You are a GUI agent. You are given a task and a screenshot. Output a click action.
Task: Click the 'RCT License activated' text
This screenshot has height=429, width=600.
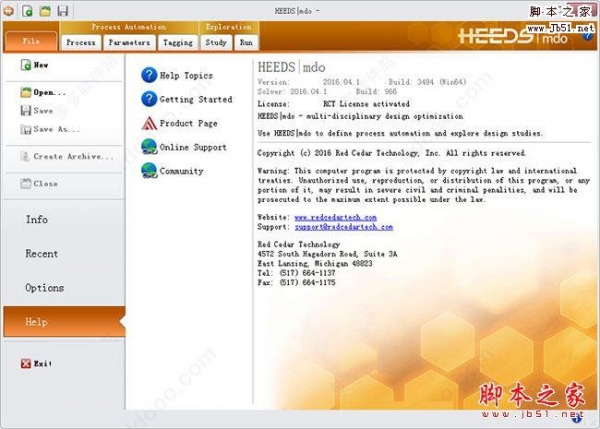366,104
